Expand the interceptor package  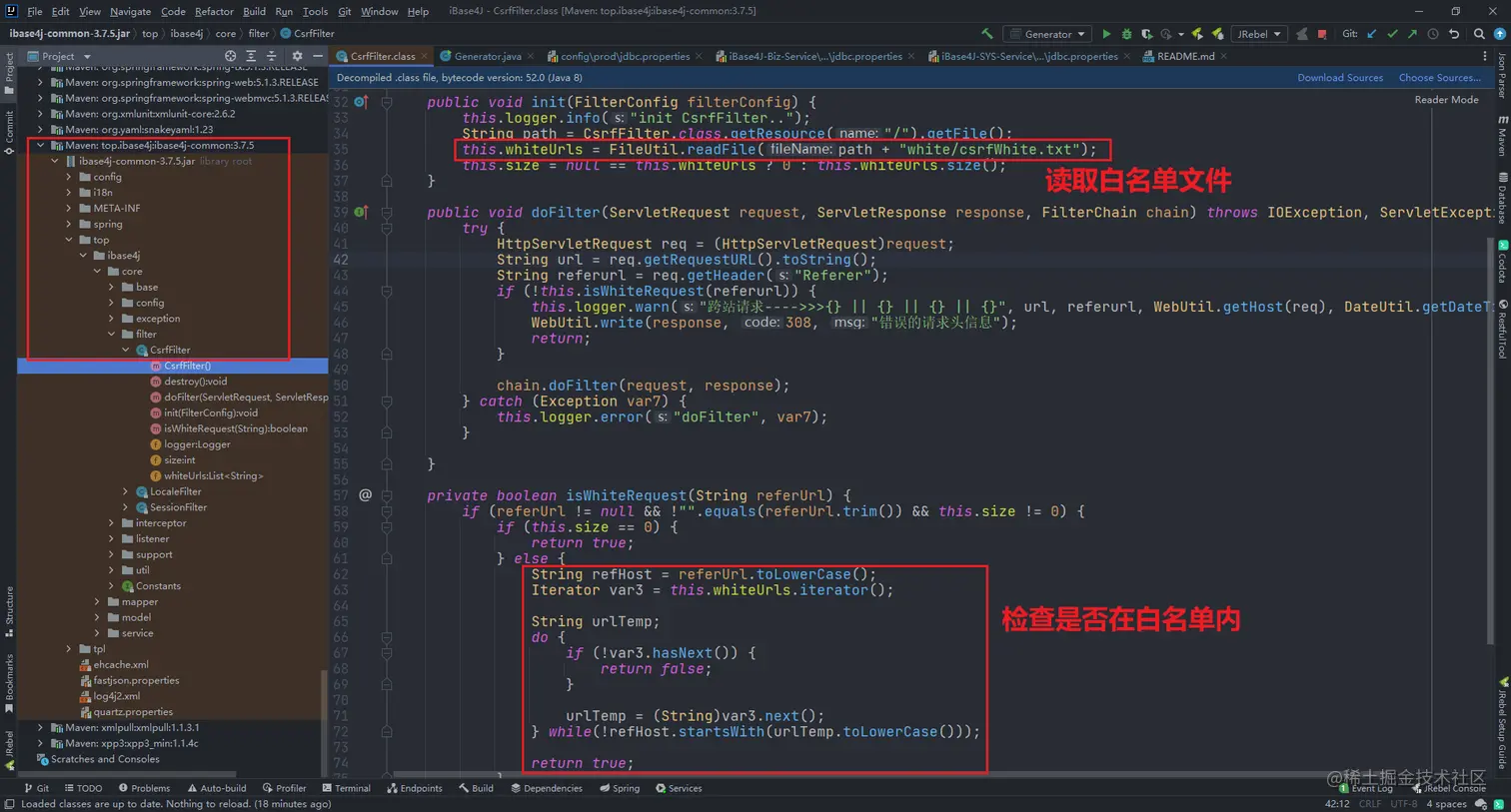click(x=111, y=523)
